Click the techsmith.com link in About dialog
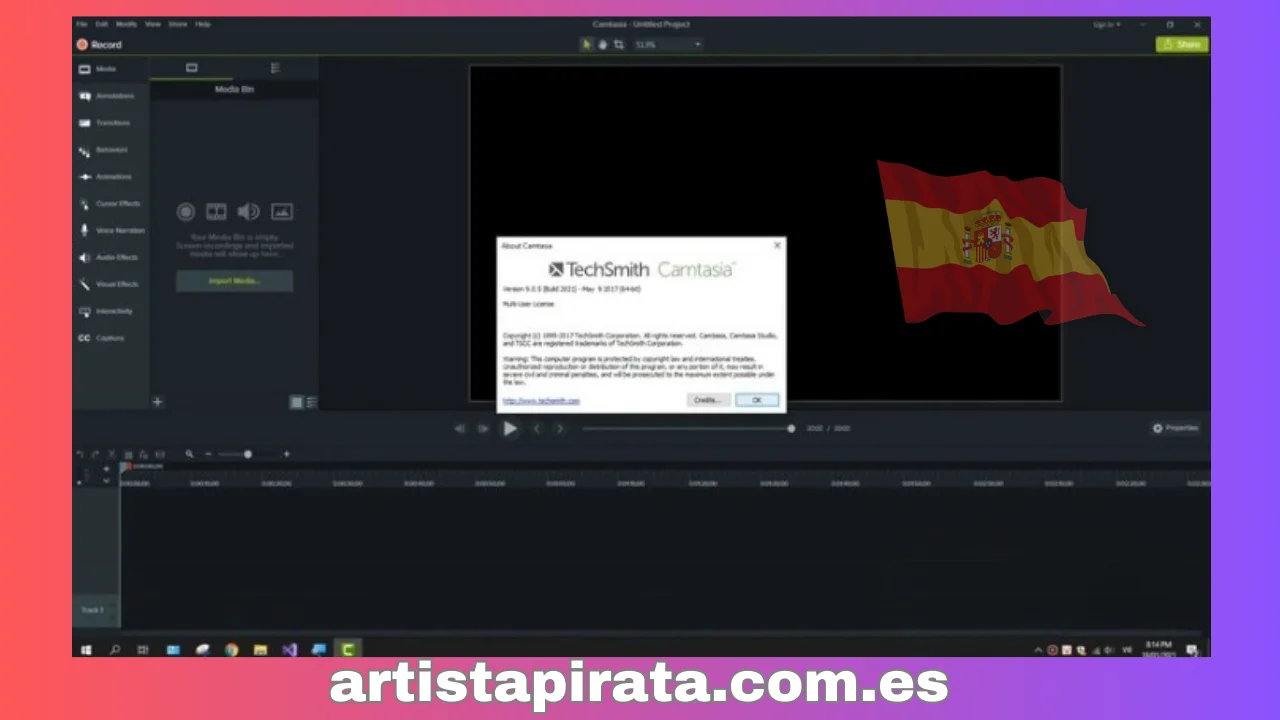Screen dimensions: 1280x720 pos(541,400)
